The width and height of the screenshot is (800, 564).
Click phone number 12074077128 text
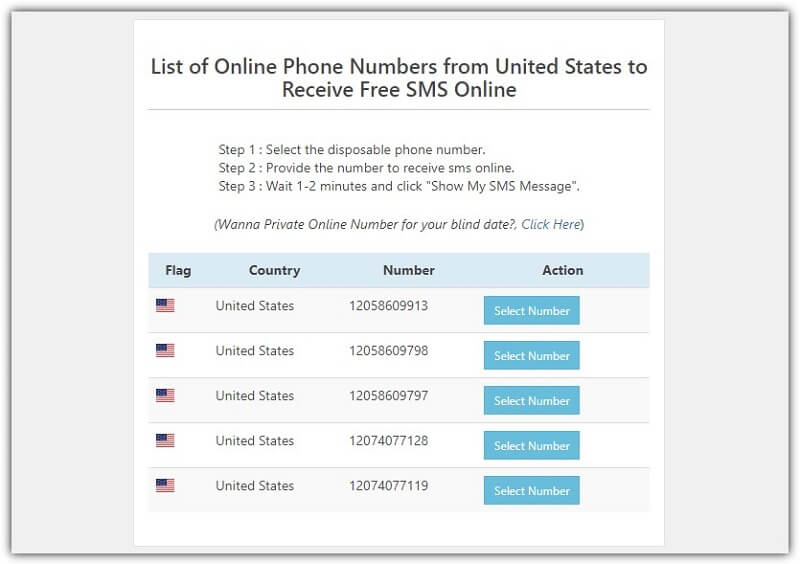[x=388, y=440]
